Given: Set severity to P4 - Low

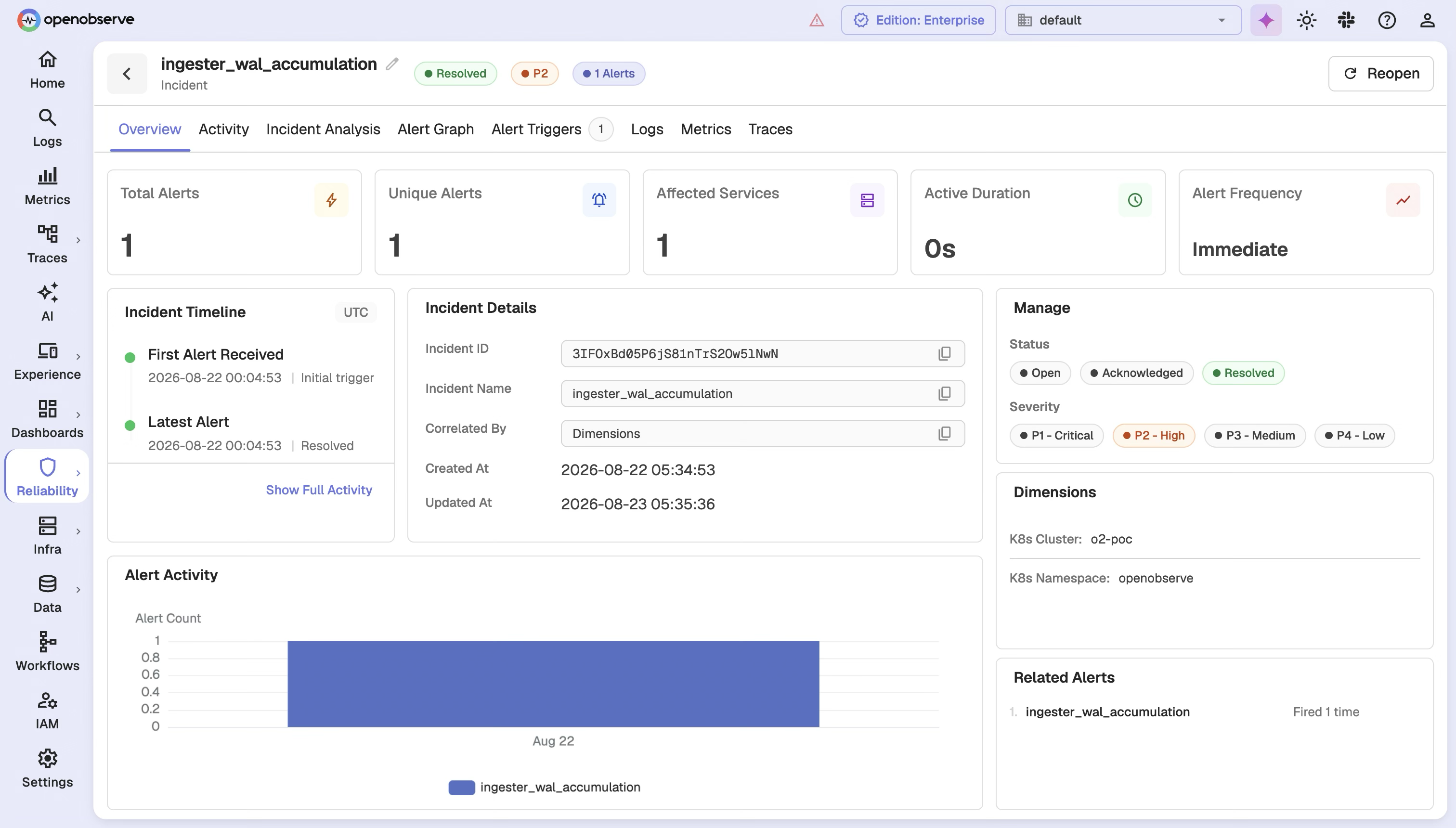Looking at the screenshot, I should 1355,436.
